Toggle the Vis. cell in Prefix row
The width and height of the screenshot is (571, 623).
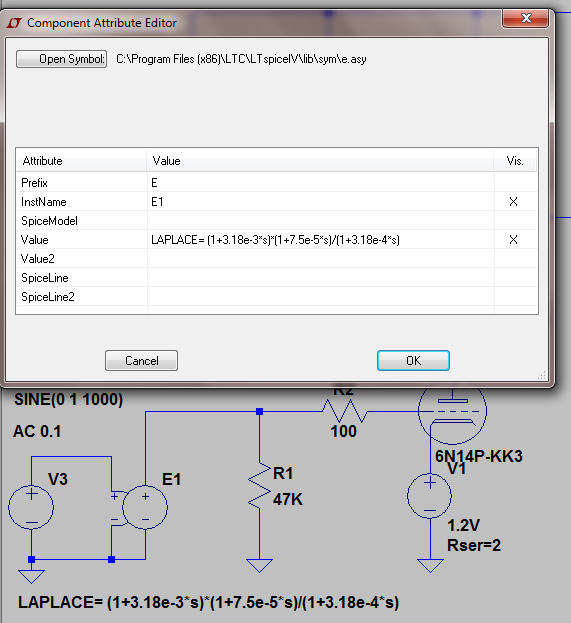[x=515, y=183]
